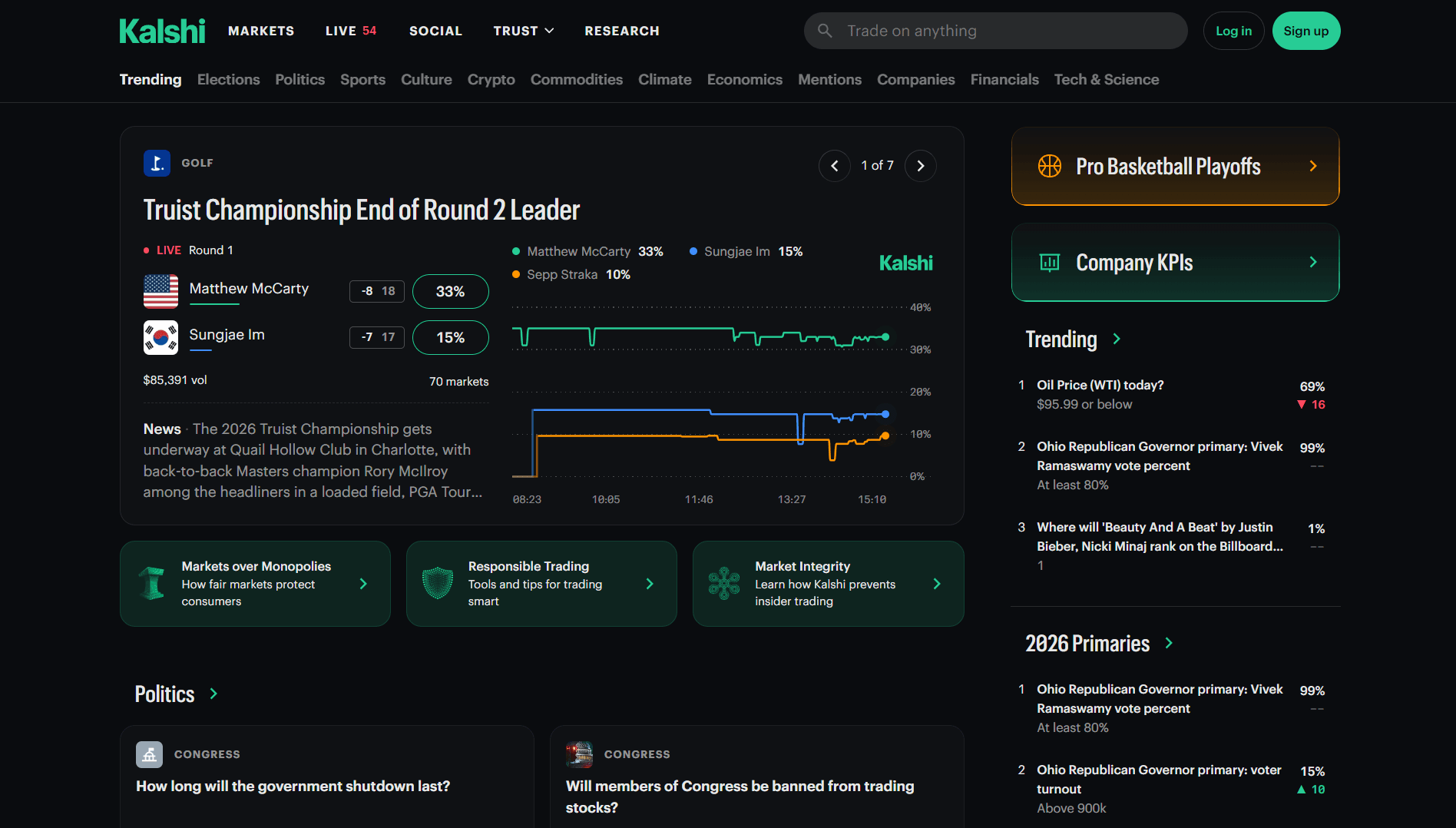Select the Climate category tab
Image resolution: width=1456 pixels, height=828 pixels.
[665, 79]
